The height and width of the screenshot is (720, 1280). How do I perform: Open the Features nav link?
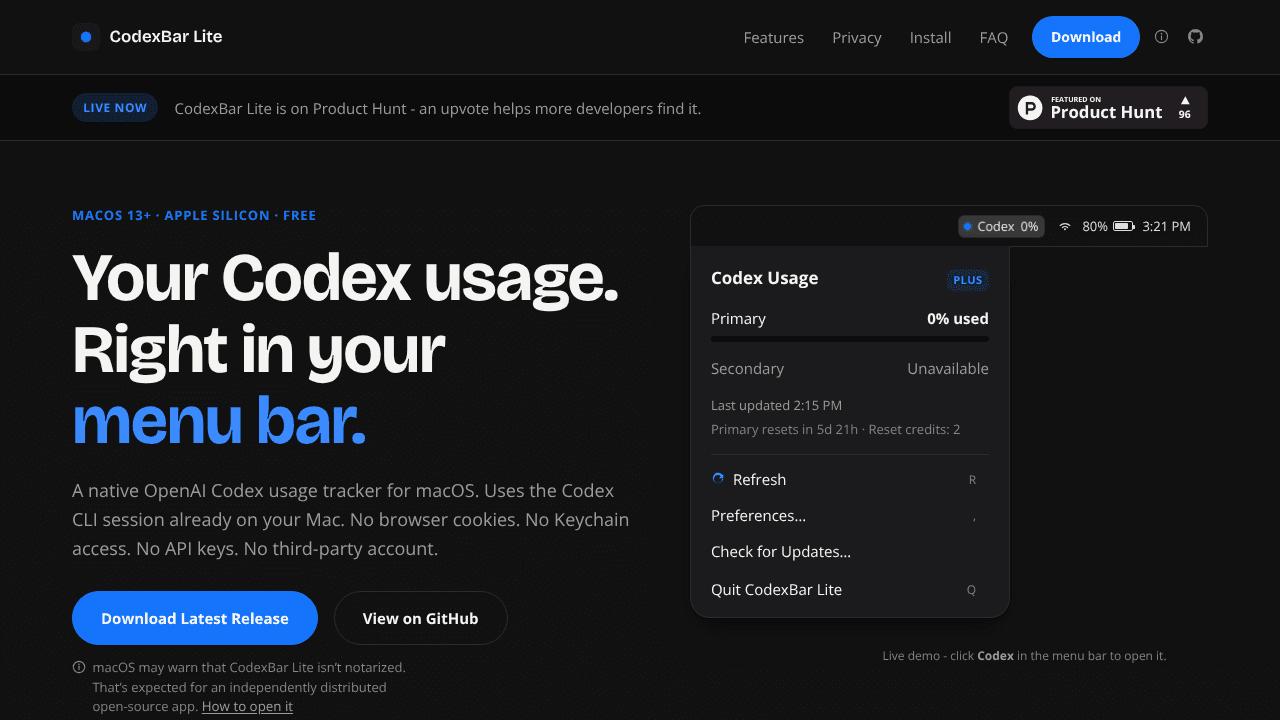point(774,38)
